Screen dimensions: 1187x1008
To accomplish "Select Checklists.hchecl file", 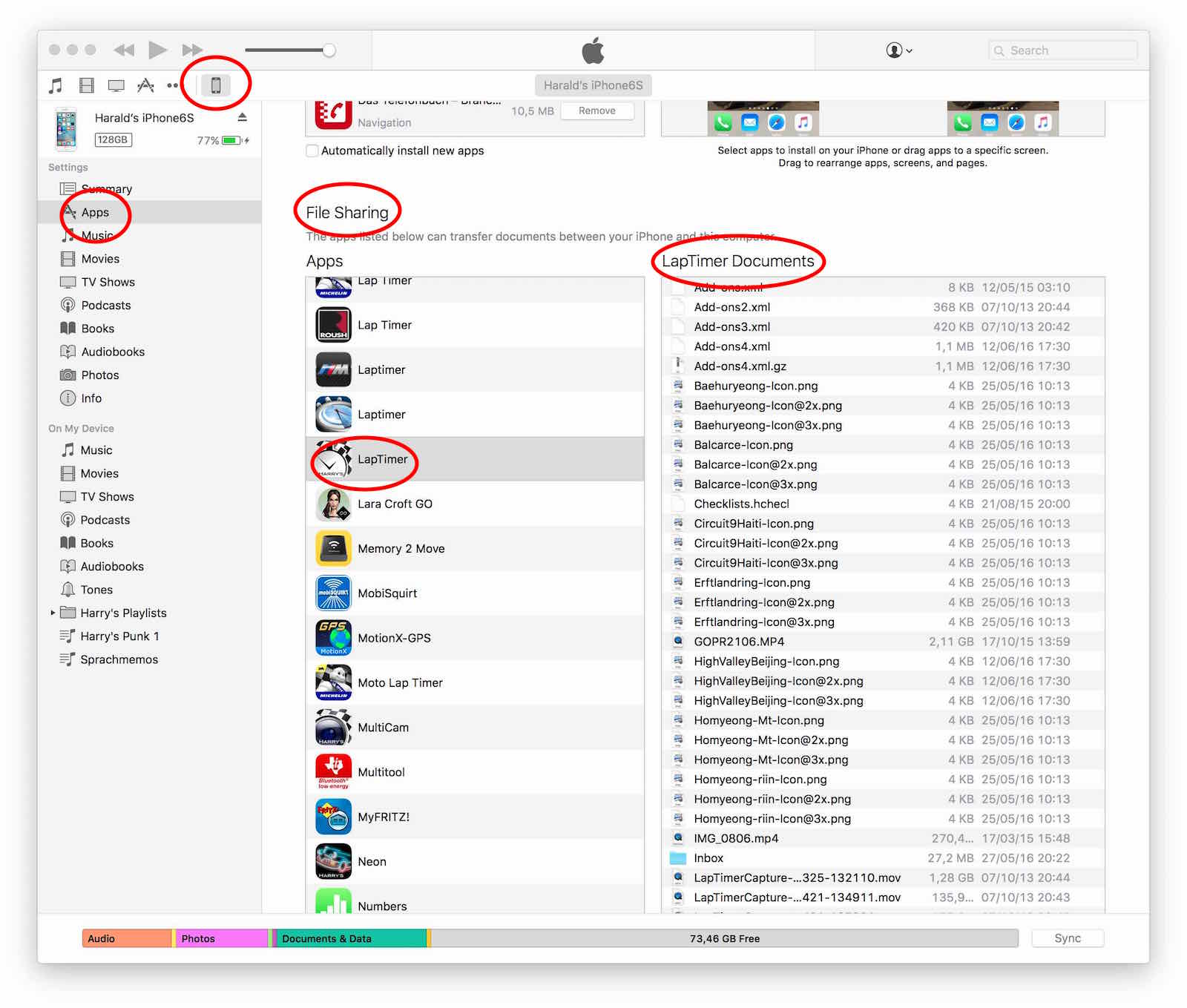I will pyautogui.click(x=883, y=504).
